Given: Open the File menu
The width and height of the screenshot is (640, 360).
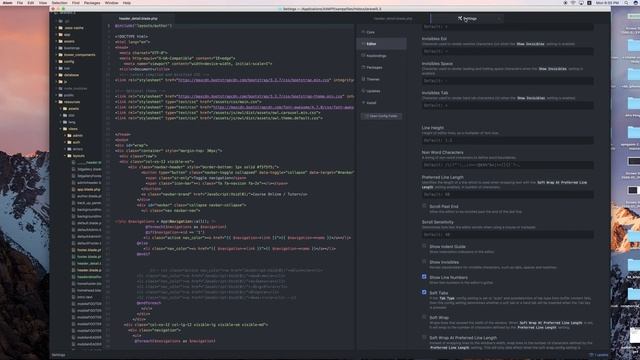Looking at the screenshot, I should click(x=20, y=3).
